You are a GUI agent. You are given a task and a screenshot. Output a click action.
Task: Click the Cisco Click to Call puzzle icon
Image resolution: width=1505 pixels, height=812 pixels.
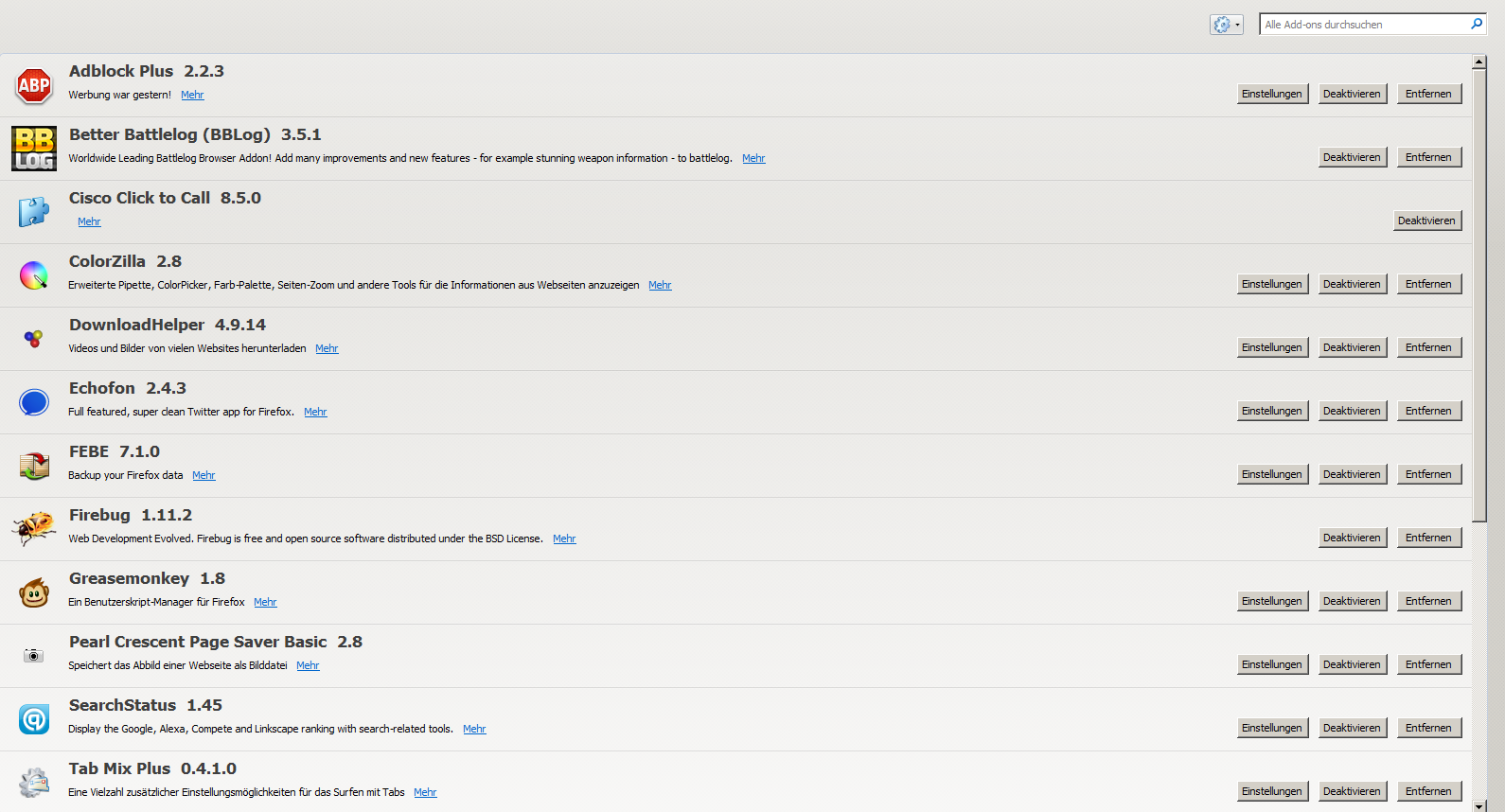[34, 211]
